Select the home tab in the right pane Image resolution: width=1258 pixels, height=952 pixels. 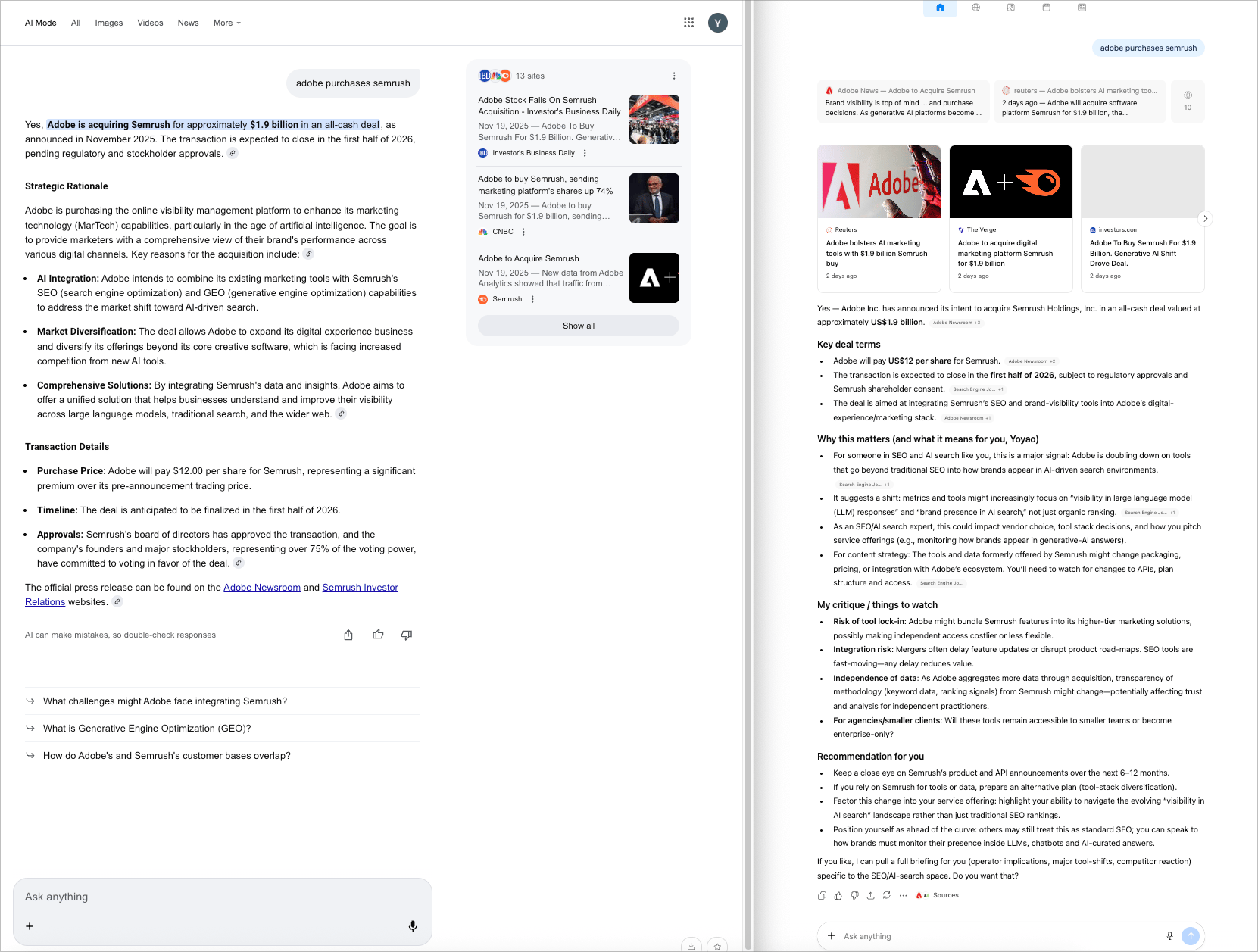click(940, 8)
